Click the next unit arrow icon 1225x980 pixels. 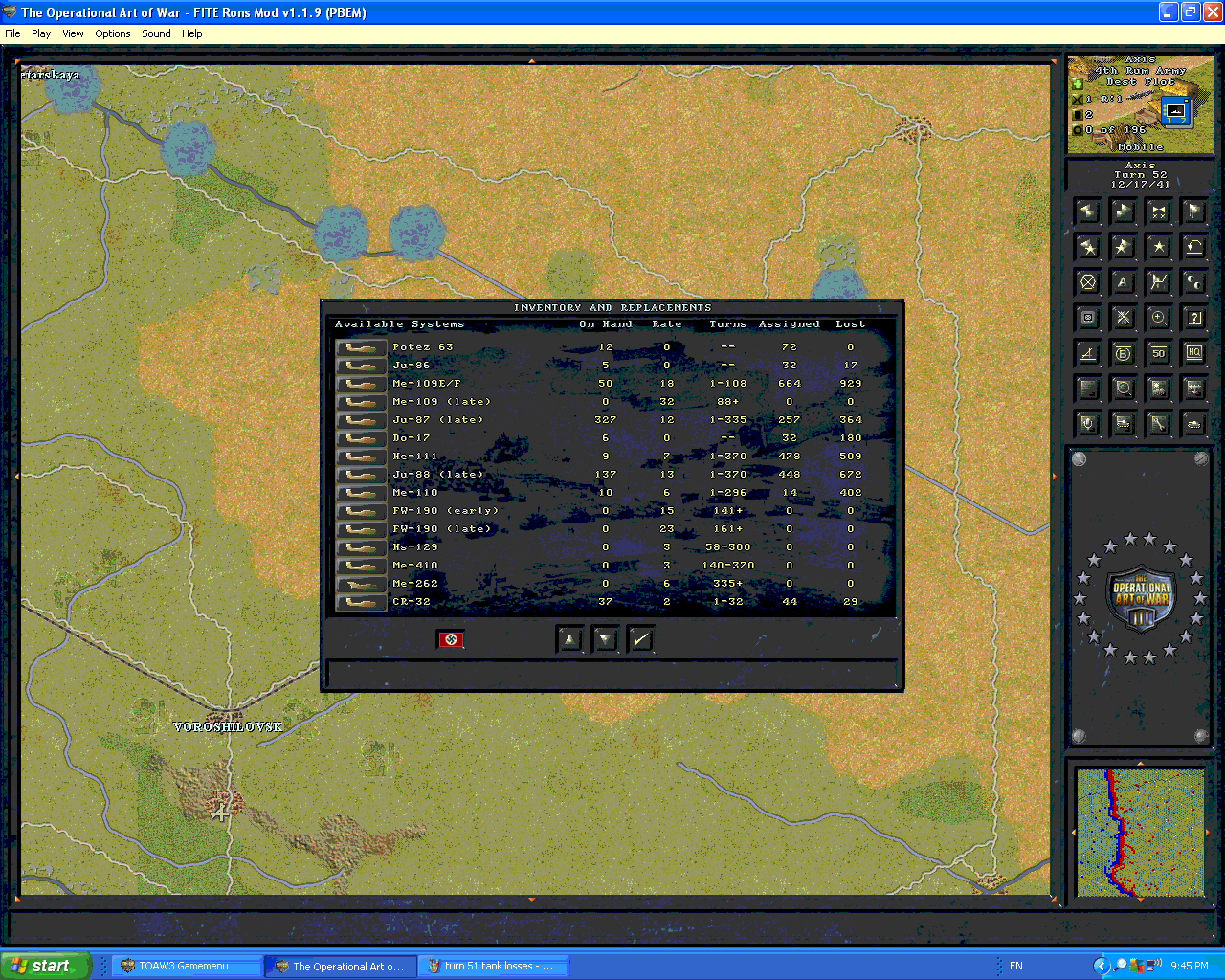tap(1123, 212)
